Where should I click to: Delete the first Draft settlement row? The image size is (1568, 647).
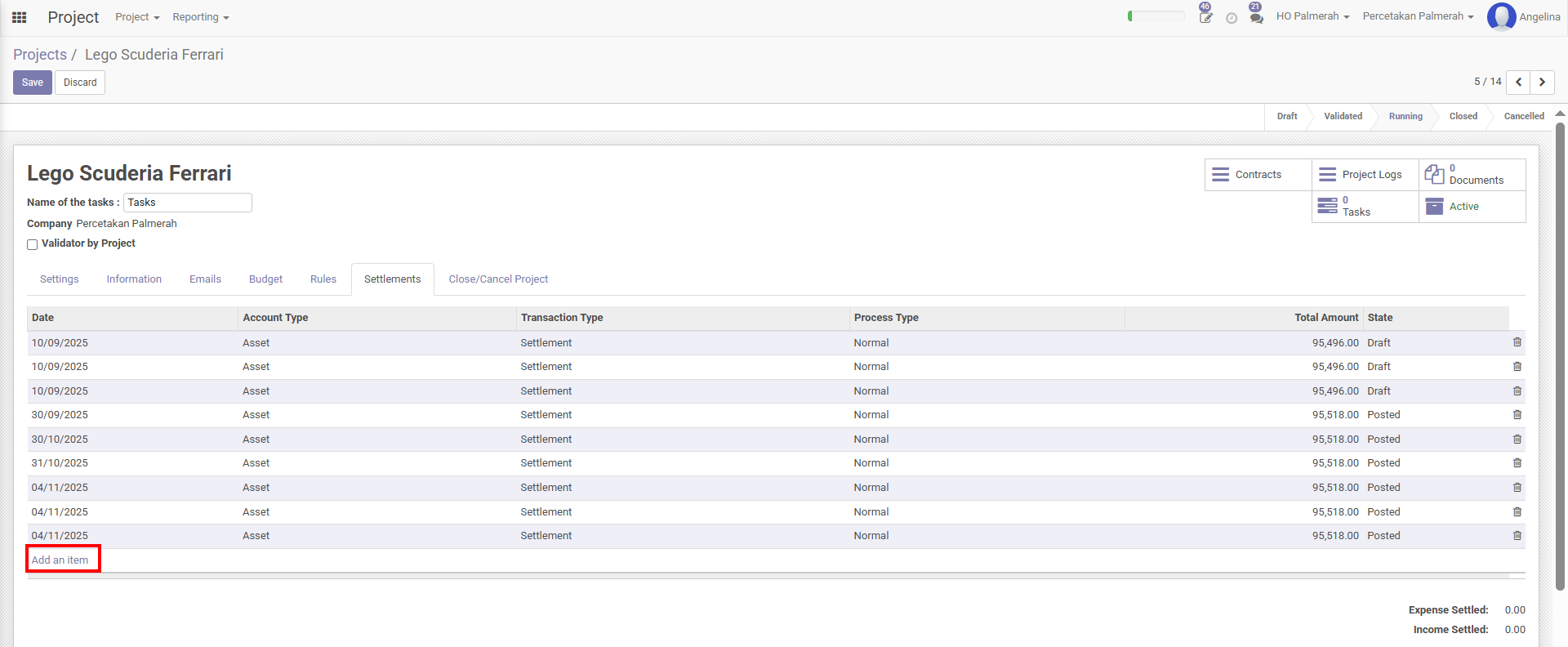(1517, 343)
